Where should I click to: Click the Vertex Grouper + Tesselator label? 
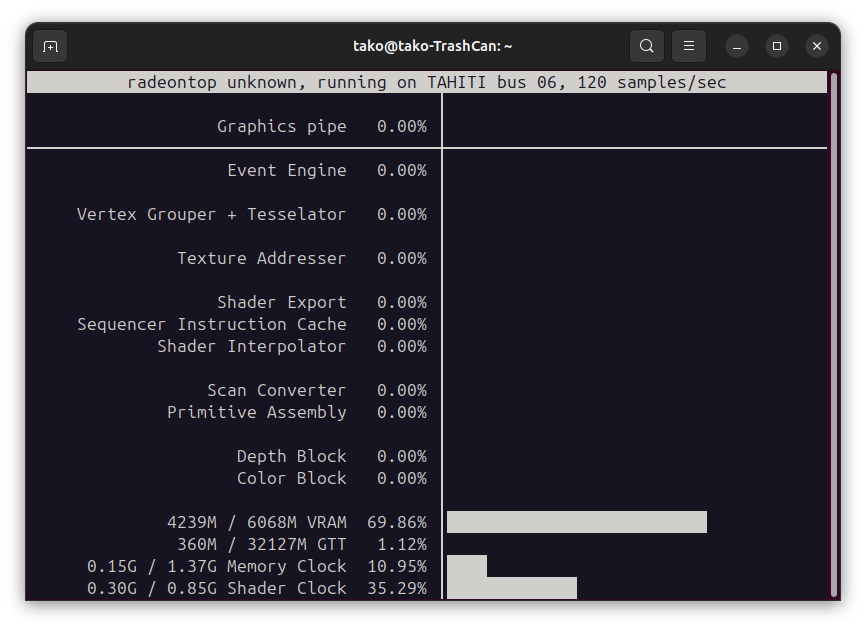212,214
